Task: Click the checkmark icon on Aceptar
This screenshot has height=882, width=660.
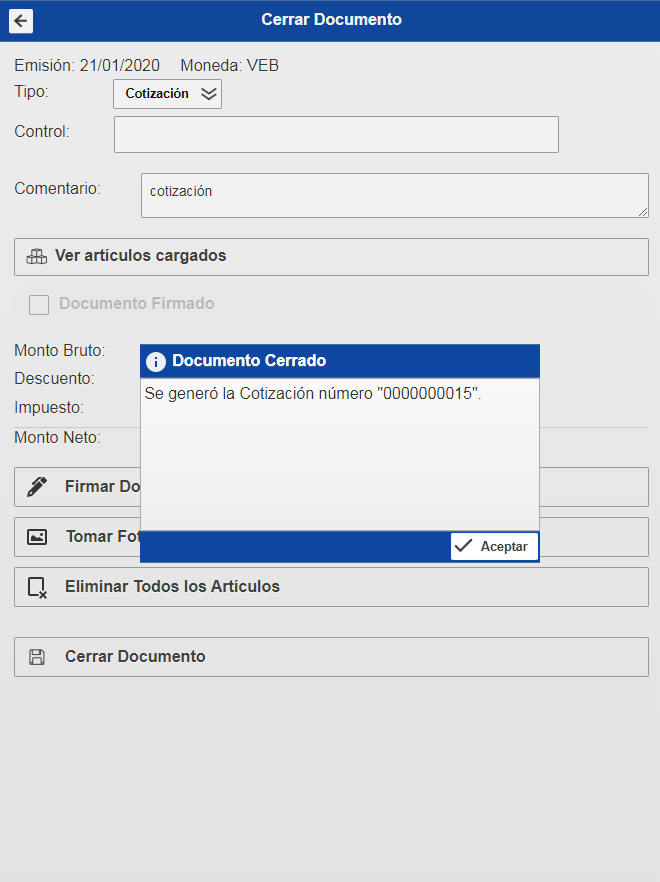Action: pyautogui.click(x=463, y=546)
